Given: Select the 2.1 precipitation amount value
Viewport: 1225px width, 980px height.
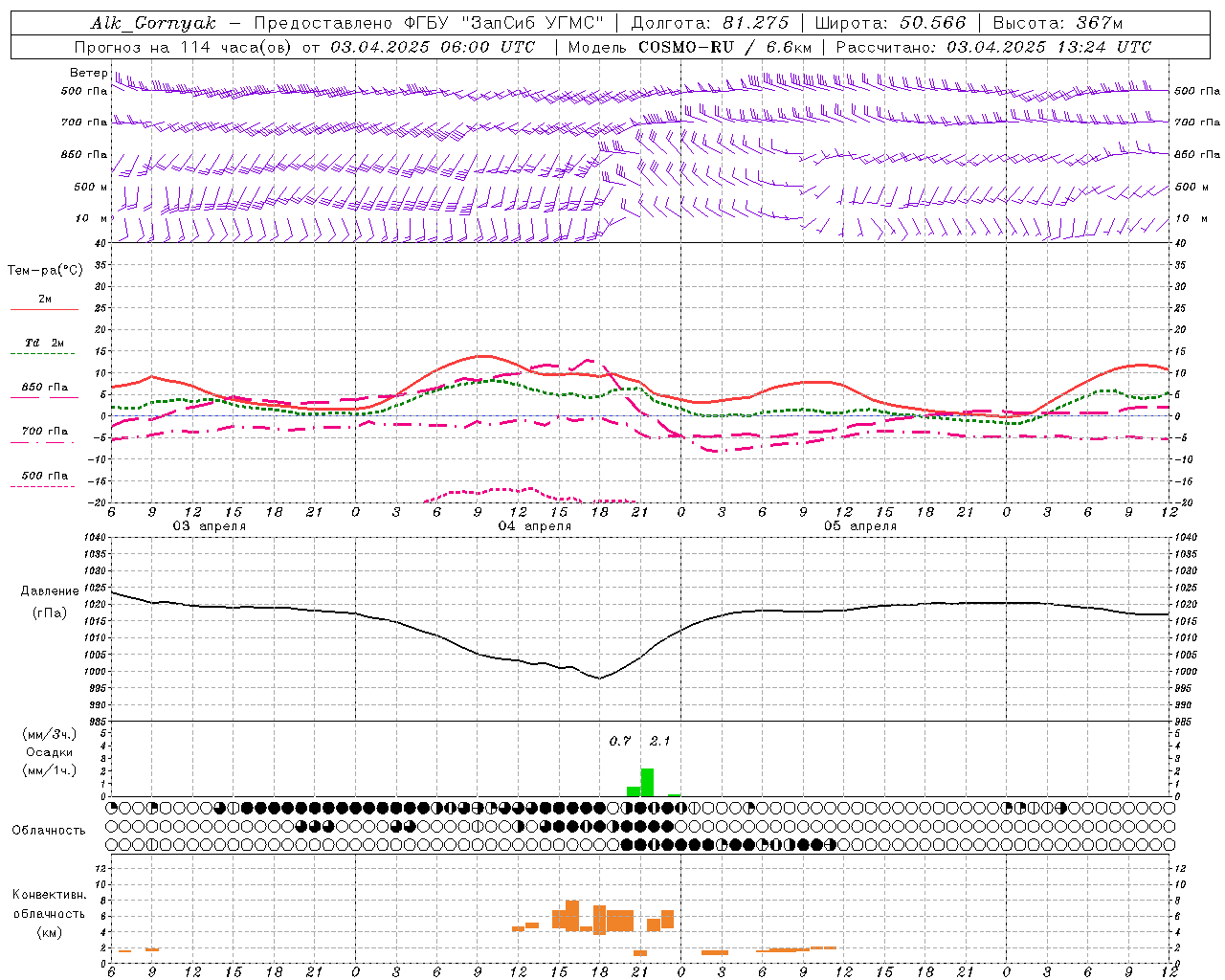Looking at the screenshot, I should tap(659, 741).
